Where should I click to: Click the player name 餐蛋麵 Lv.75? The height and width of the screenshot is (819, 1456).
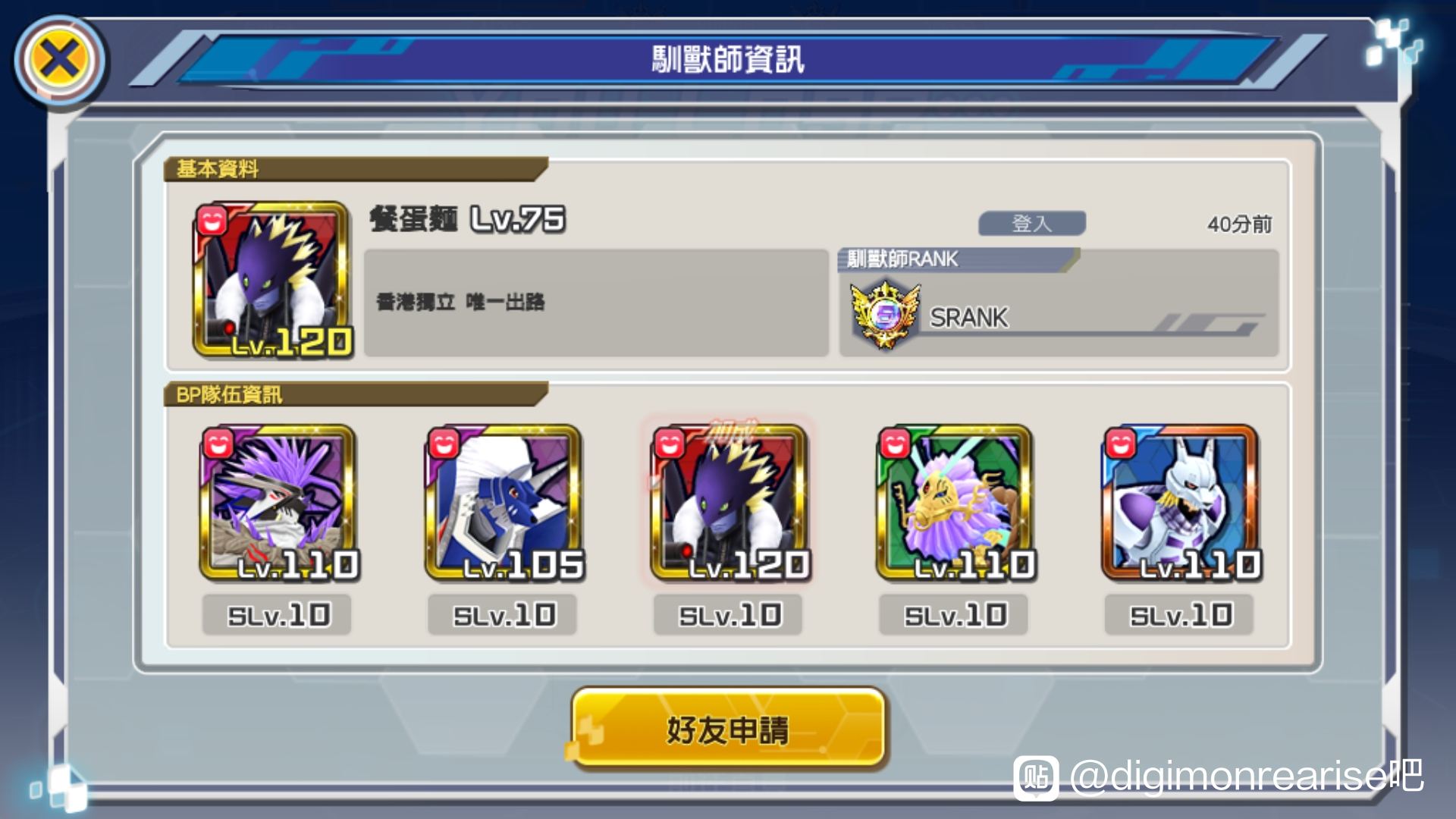pyautogui.click(x=467, y=219)
